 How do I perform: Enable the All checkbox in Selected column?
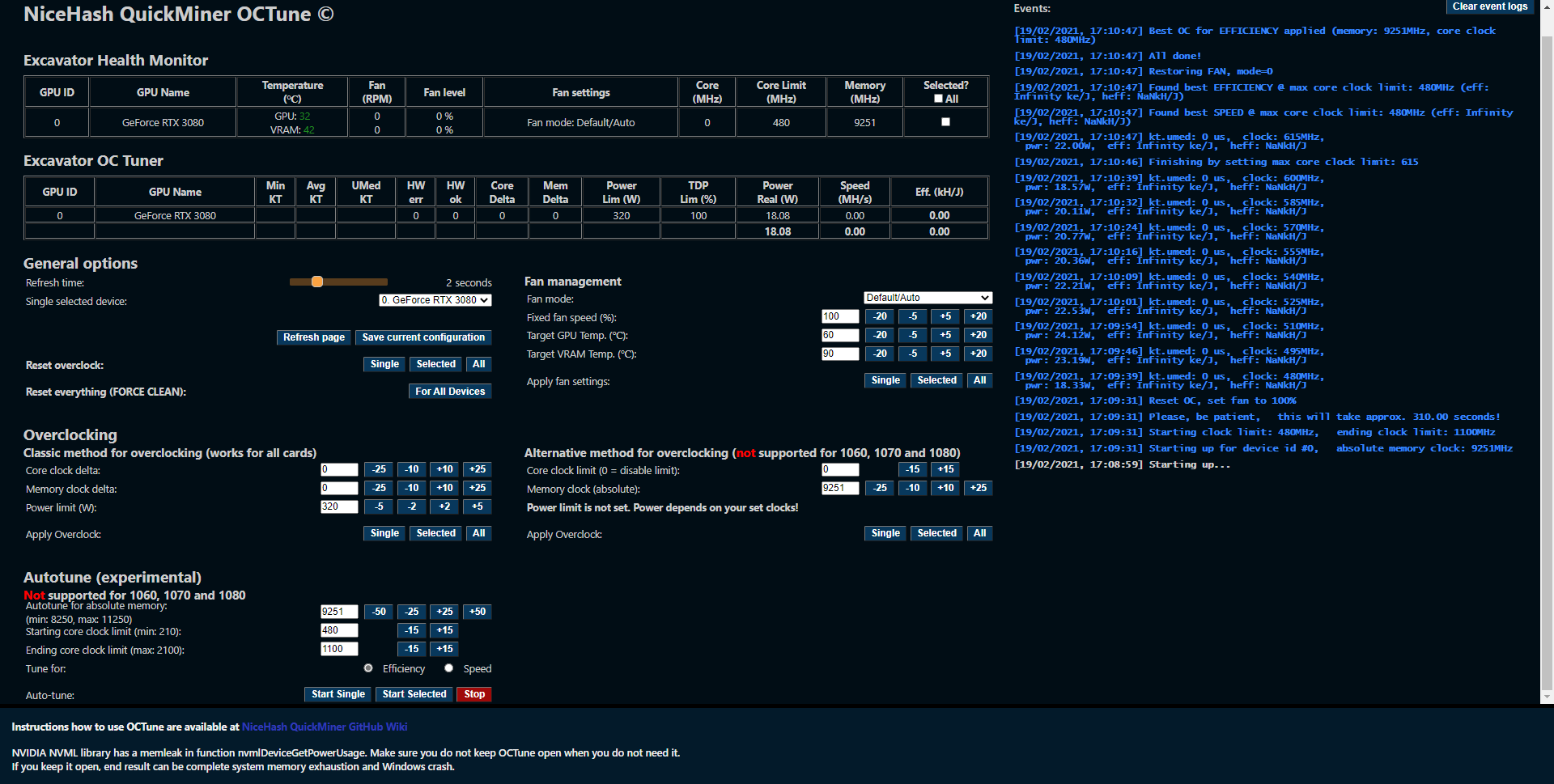tap(939, 98)
